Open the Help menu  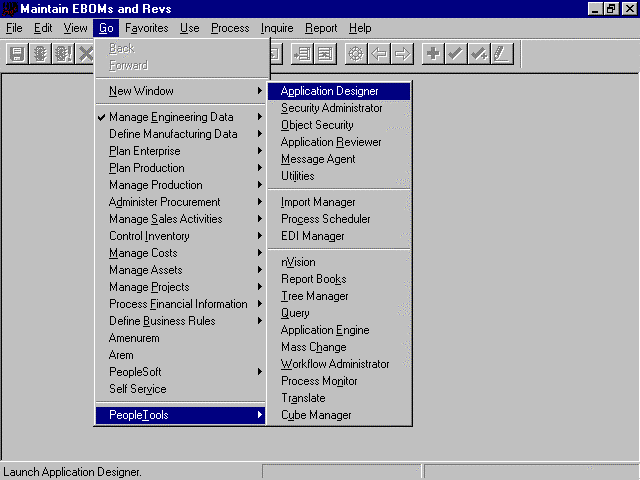click(360, 28)
